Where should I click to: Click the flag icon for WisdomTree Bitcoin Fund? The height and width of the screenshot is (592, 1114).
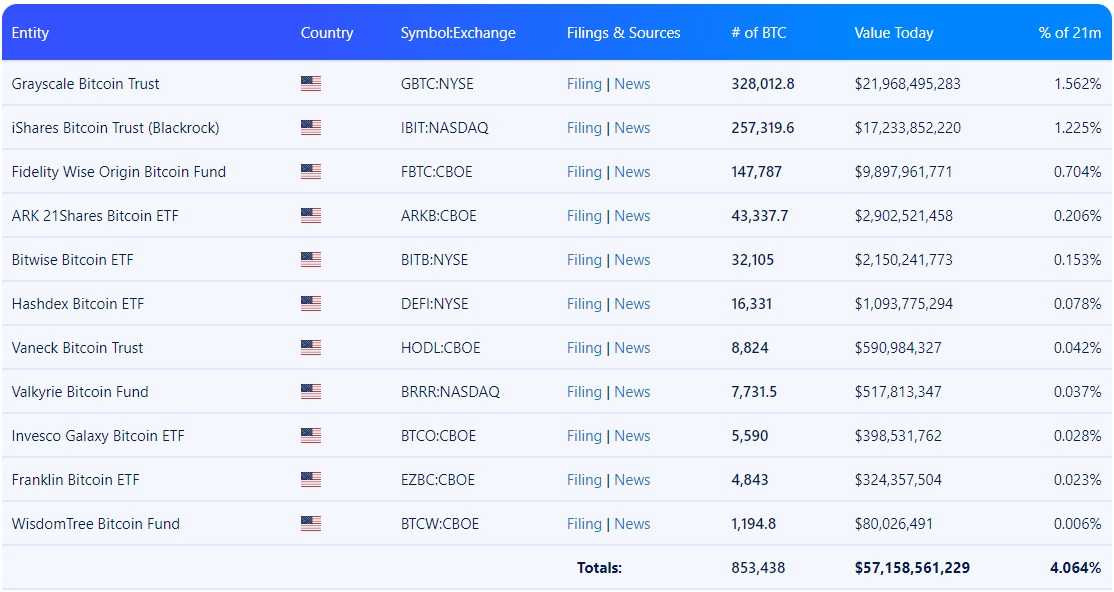click(310, 524)
